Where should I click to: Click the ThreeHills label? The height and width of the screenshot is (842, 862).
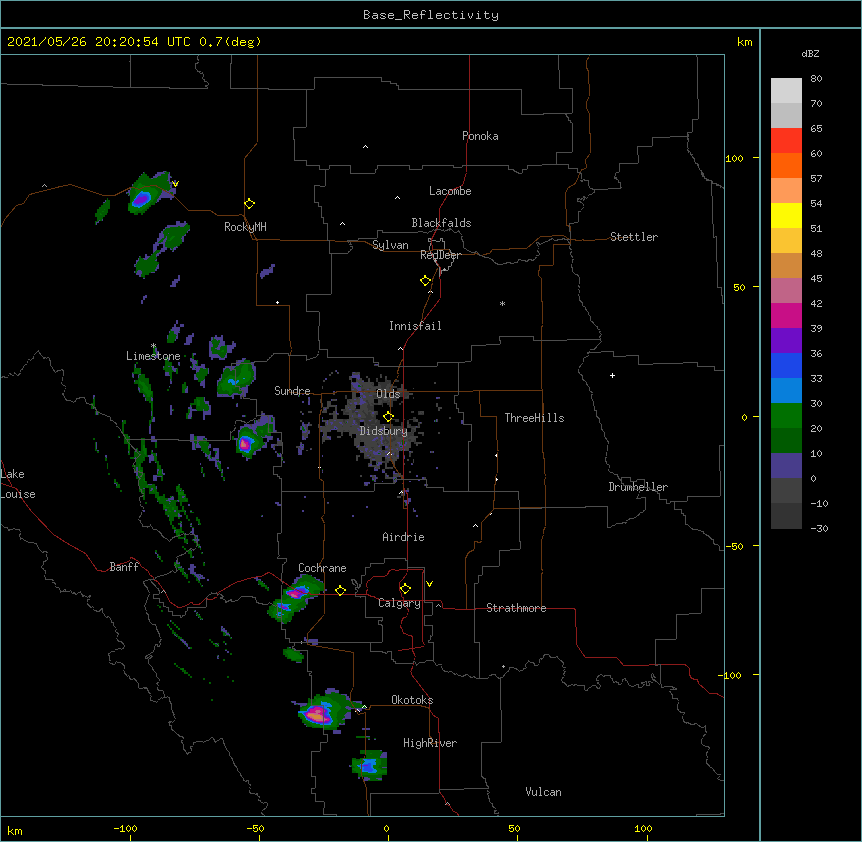click(x=534, y=418)
